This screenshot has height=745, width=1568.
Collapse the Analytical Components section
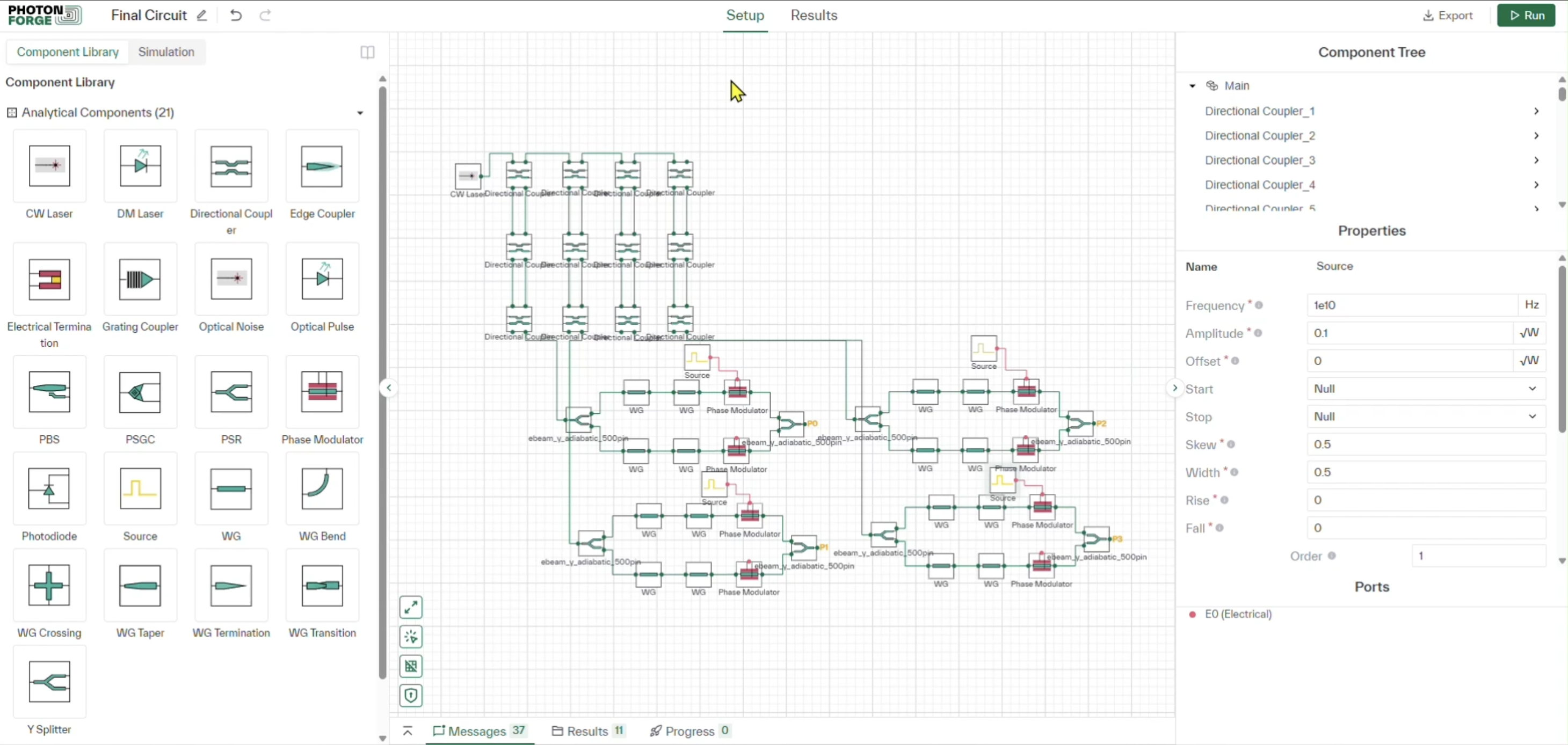click(360, 113)
